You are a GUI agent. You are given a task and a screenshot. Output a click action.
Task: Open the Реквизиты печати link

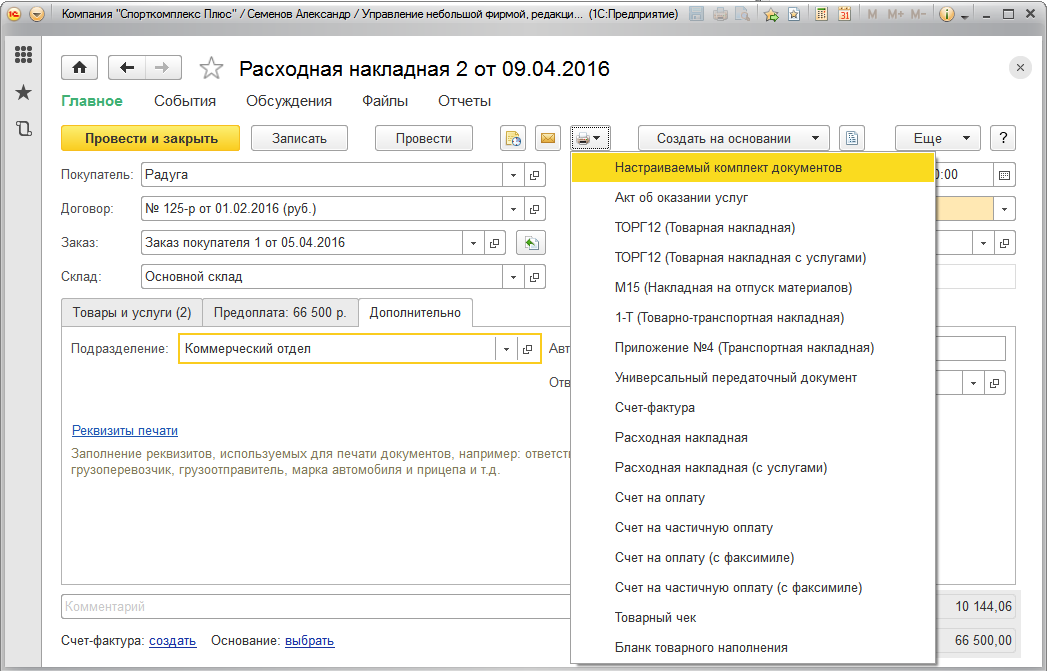[x=125, y=430]
